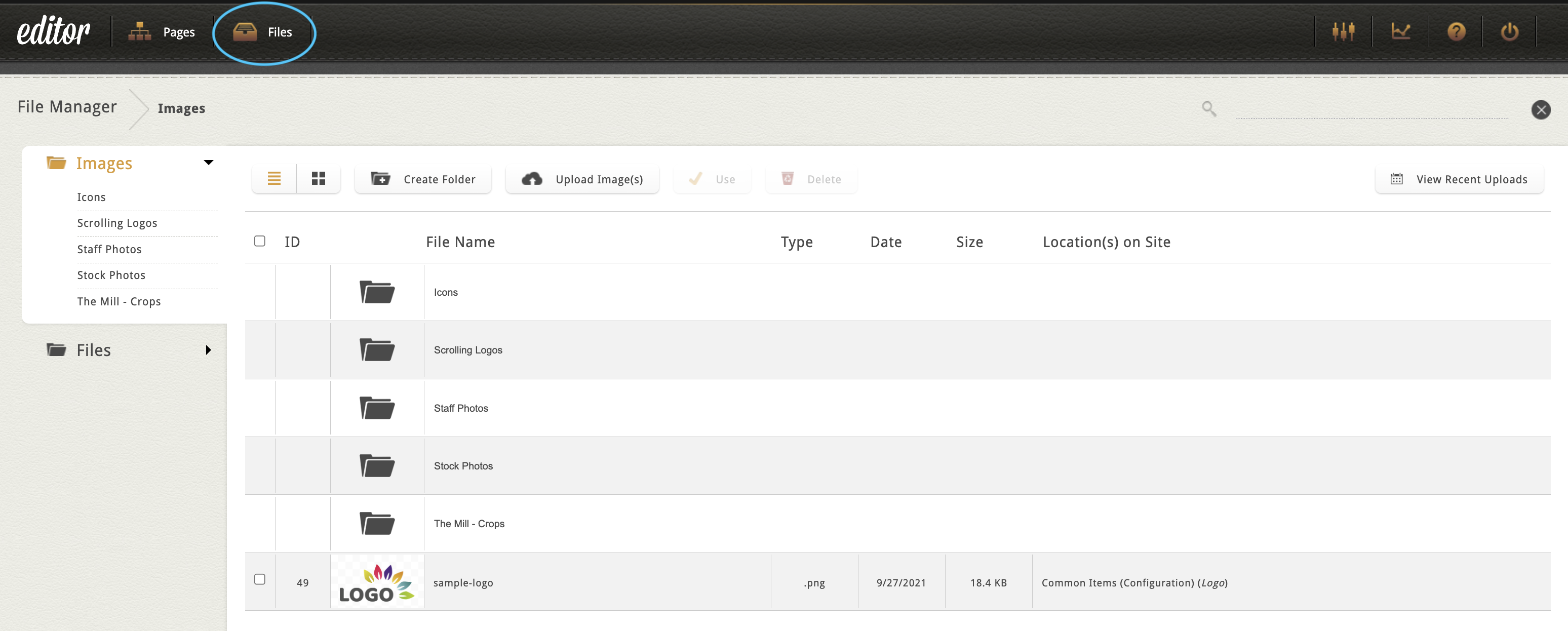The height and width of the screenshot is (631, 1568).
Task: Open Staff Photos in sidebar tree
Action: [109, 250]
